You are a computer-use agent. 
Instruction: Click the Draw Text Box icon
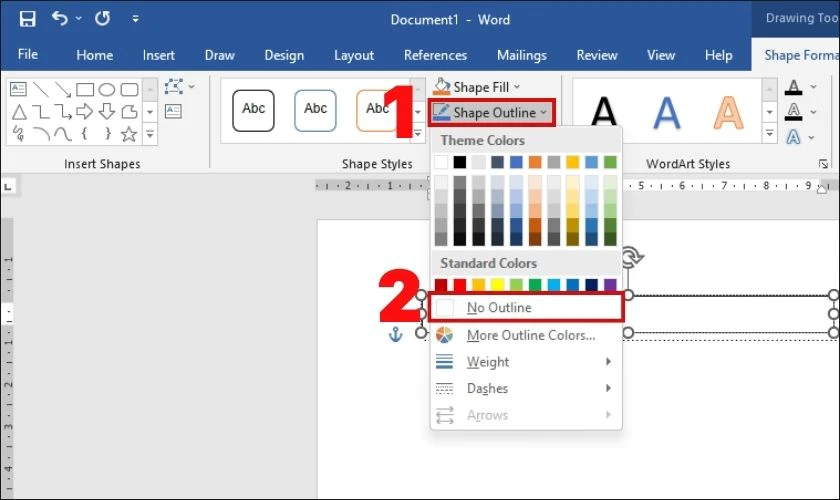173,111
